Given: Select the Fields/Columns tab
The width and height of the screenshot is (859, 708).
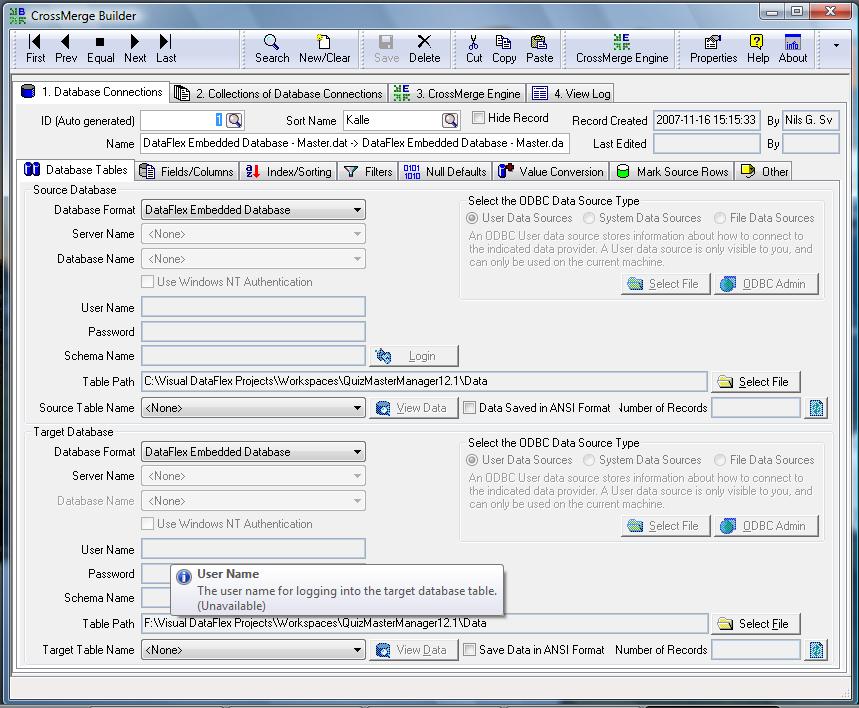Looking at the screenshot, I should pos(187,172).
